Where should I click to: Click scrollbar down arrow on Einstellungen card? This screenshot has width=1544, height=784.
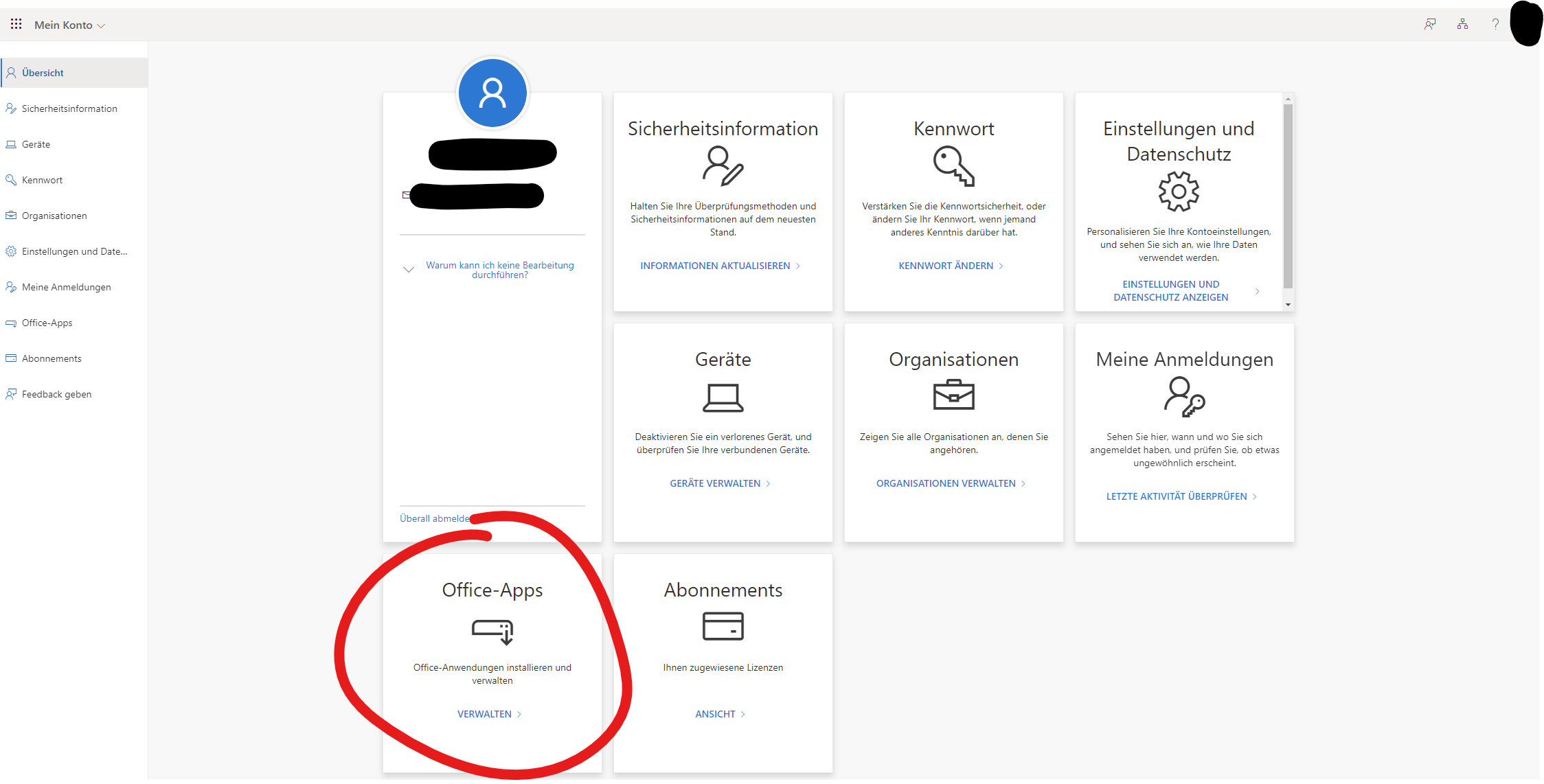[x=1288, y=305]
